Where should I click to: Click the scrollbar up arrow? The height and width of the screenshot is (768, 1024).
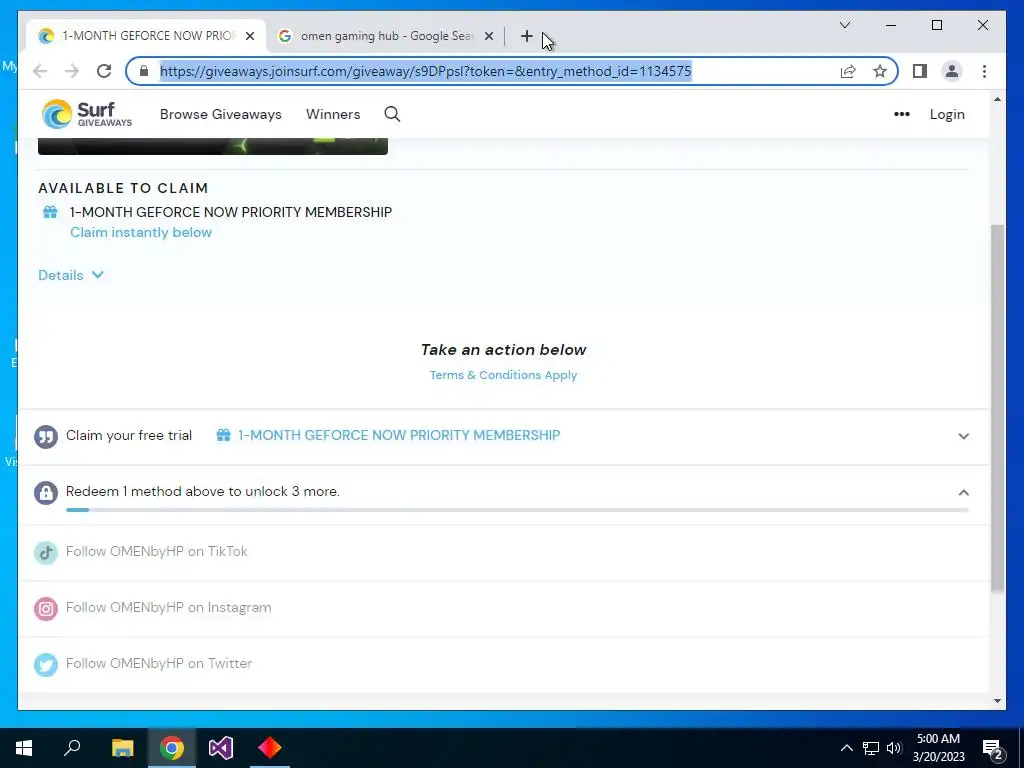[997, 99]
